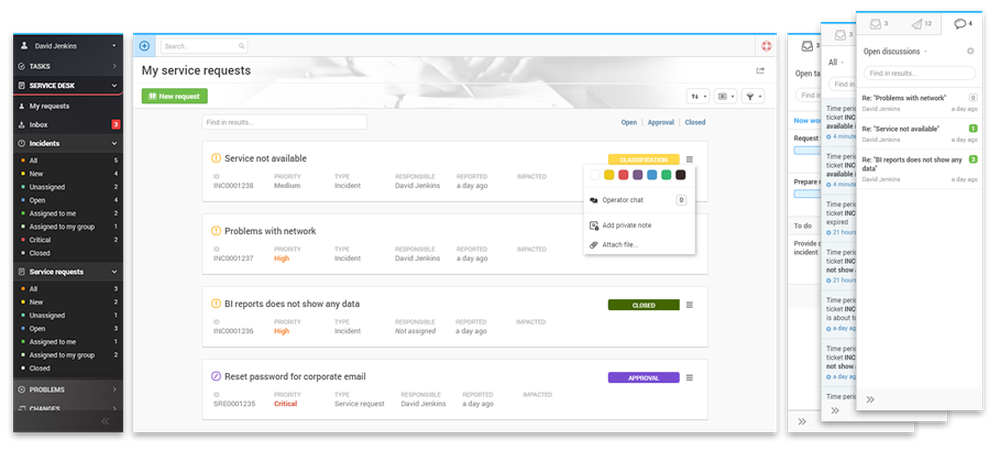Click the Problems icon in sidebar

tap(22, 390)
